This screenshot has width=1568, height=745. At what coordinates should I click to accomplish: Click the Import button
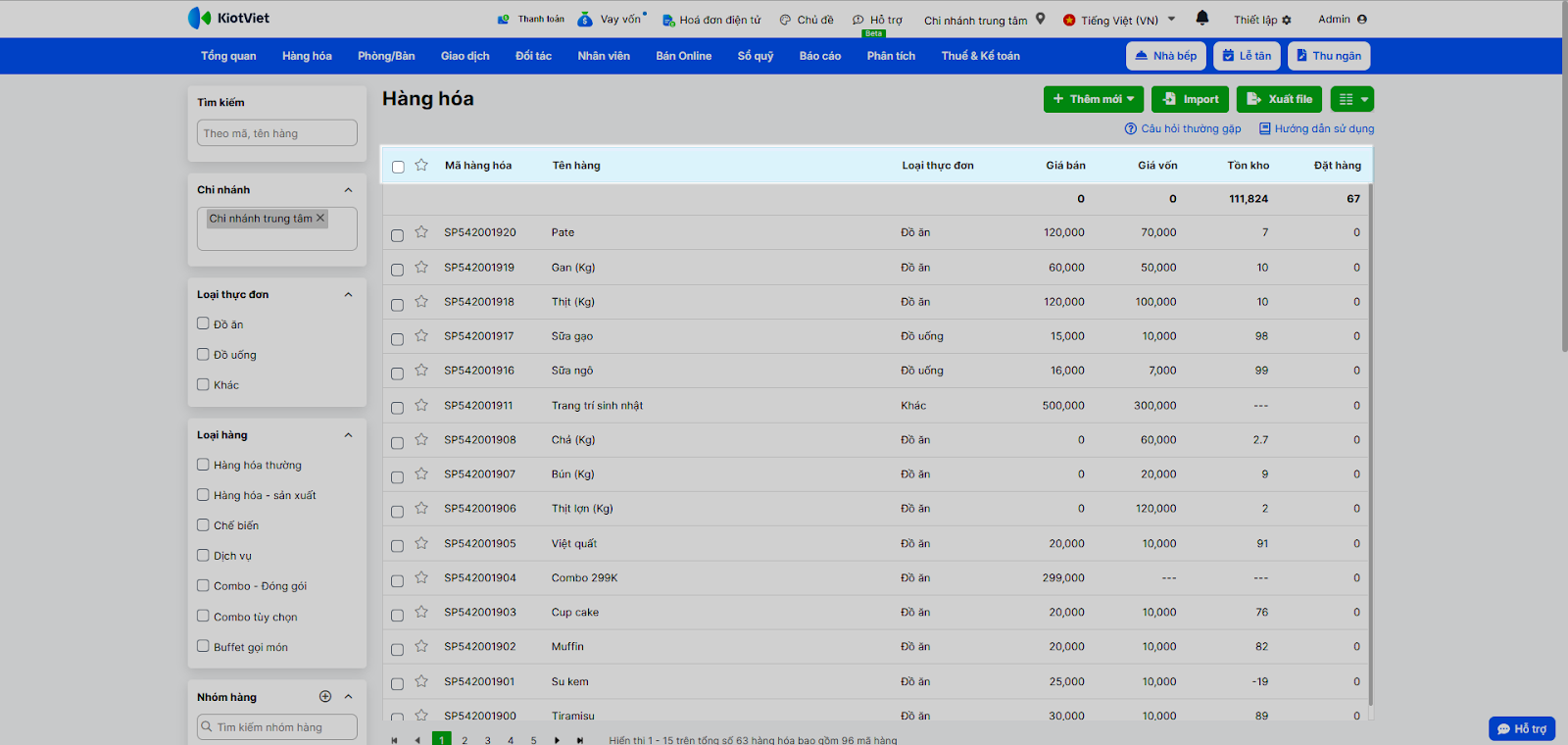1190,99
